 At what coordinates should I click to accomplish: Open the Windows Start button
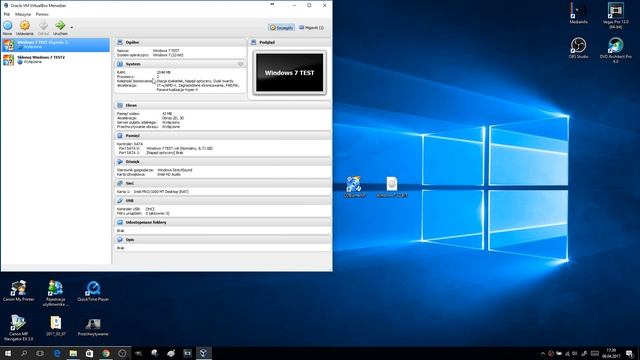[8, 353]
